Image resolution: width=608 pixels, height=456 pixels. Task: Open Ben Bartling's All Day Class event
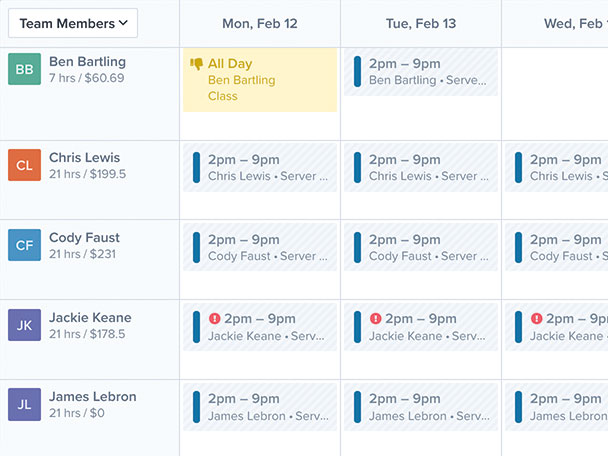click(260, 80)
